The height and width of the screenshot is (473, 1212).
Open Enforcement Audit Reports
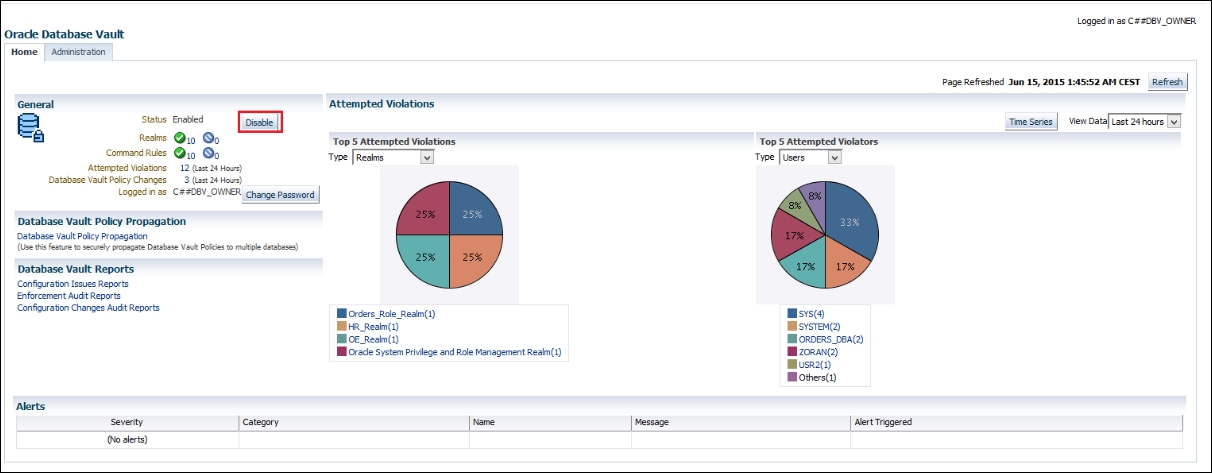click(x=69, y=296)
